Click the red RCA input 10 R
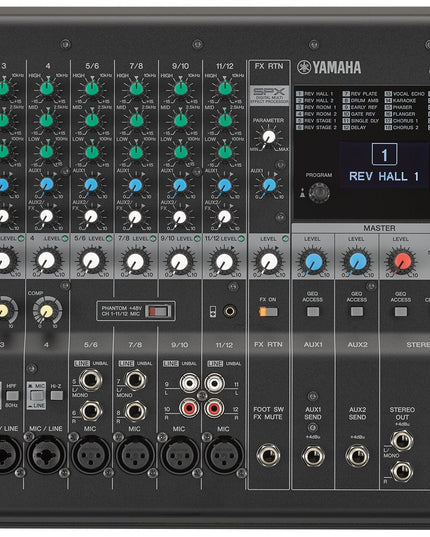The image size is (430, 537). point(190,408)
